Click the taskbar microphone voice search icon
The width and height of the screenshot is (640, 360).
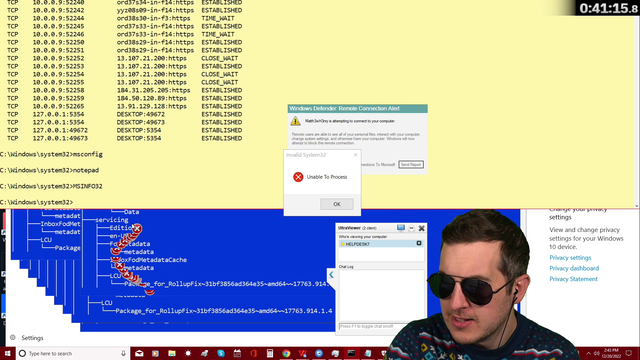coord(123,353)
